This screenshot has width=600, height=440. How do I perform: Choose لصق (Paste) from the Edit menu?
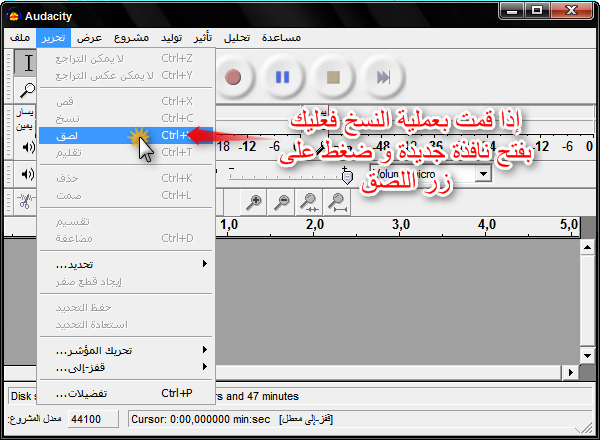[126, 135]
